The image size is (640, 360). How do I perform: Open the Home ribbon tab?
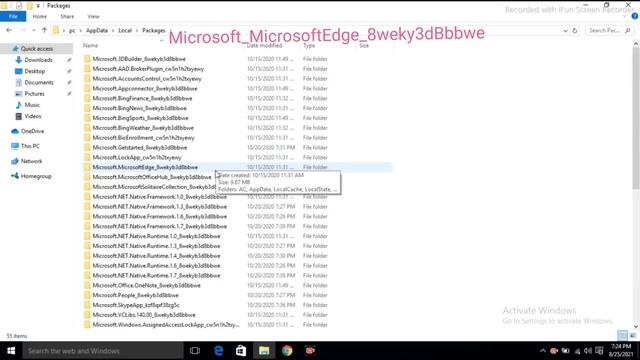(40, 16)
